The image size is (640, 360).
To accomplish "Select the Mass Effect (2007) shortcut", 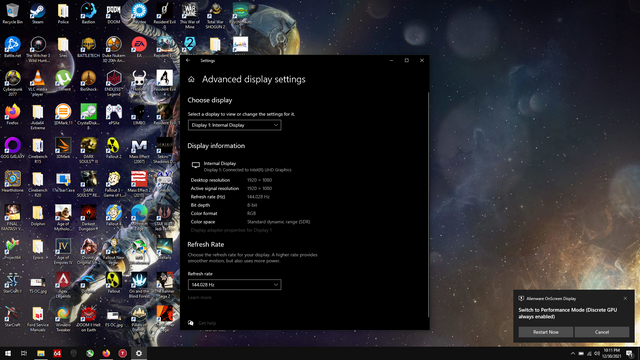I will point(139,151).
